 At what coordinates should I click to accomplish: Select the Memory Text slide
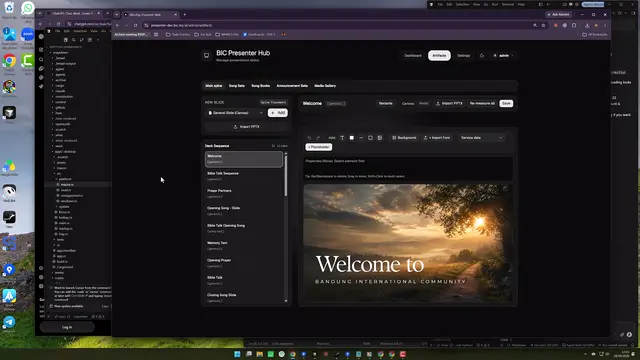pos(244,246)
